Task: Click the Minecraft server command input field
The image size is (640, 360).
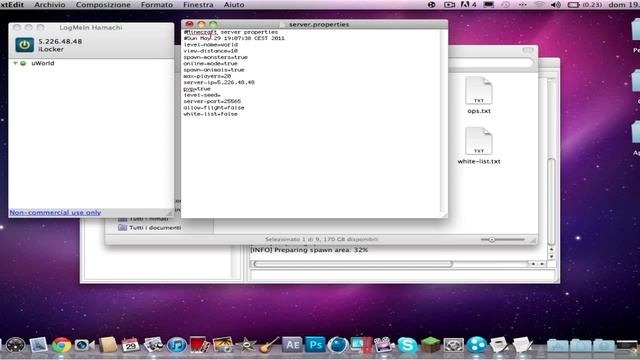Action: tap(403, 275)
